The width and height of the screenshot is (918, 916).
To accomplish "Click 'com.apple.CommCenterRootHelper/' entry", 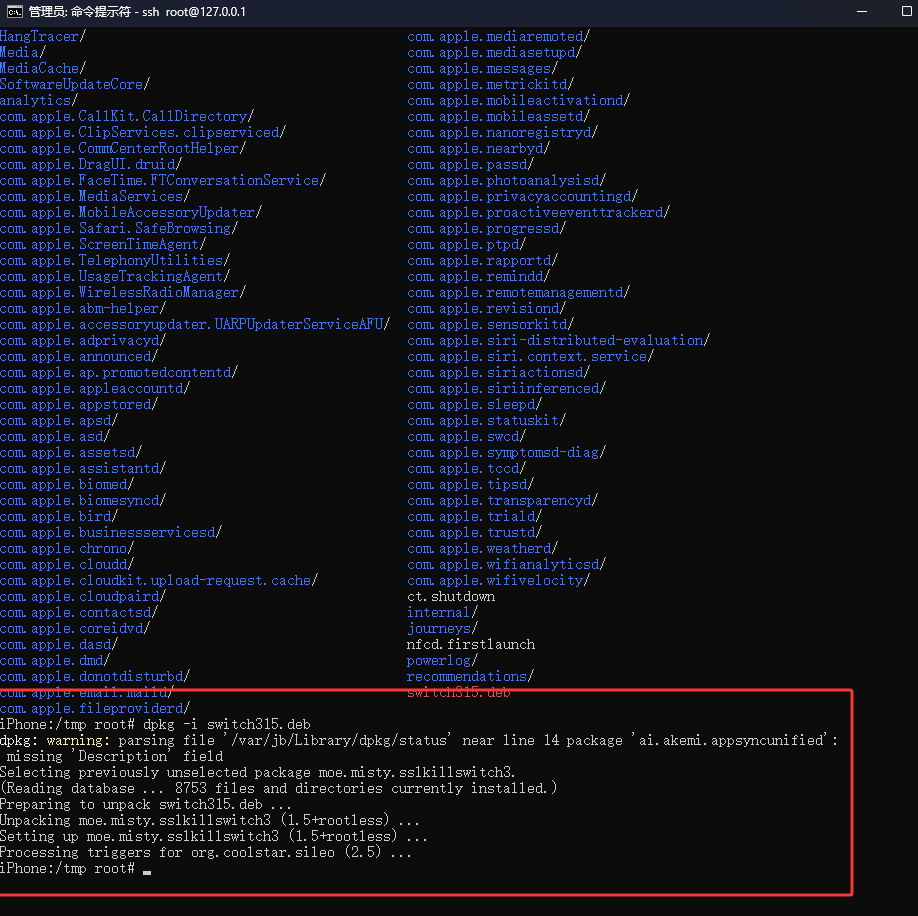I will coord(122,148).
